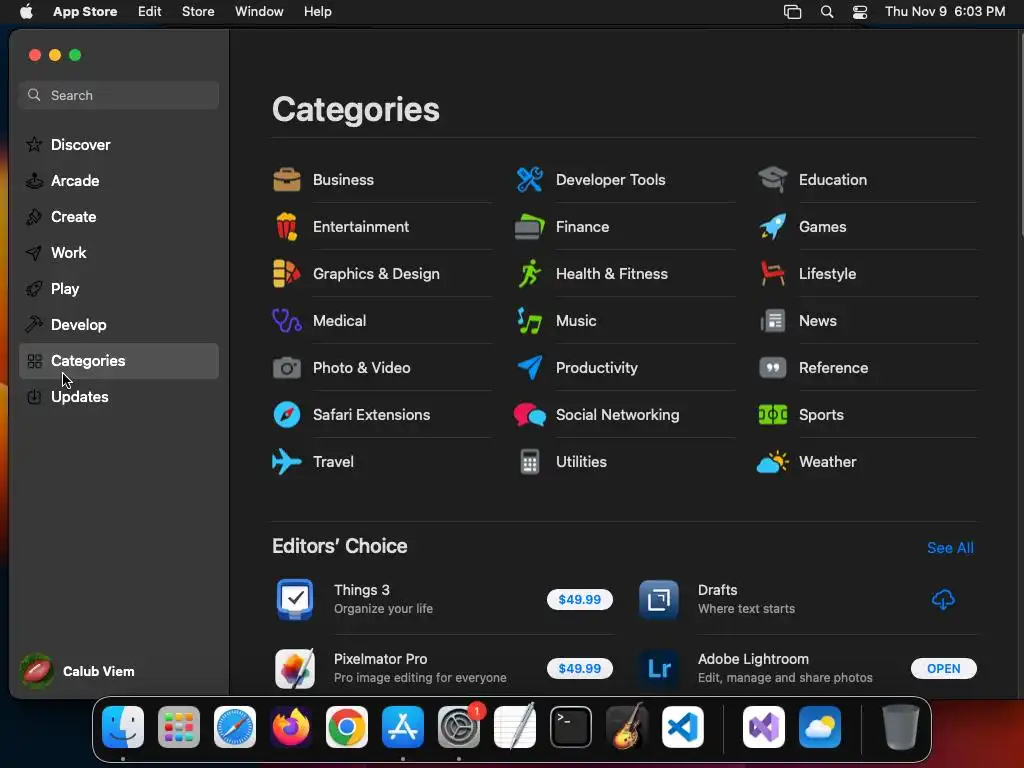Open the Medical stethoscope icon

click(287, 321)
